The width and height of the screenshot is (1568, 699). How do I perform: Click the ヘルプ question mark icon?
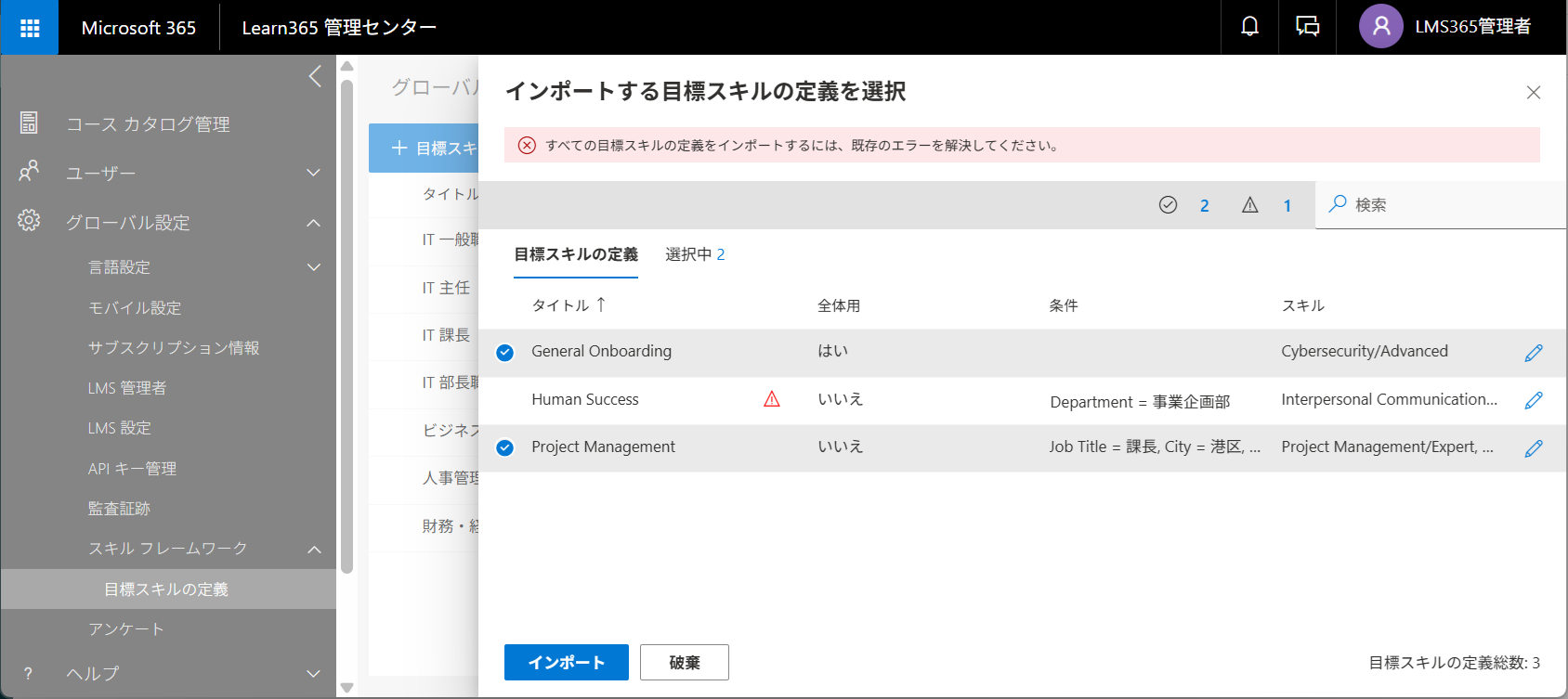28,674
